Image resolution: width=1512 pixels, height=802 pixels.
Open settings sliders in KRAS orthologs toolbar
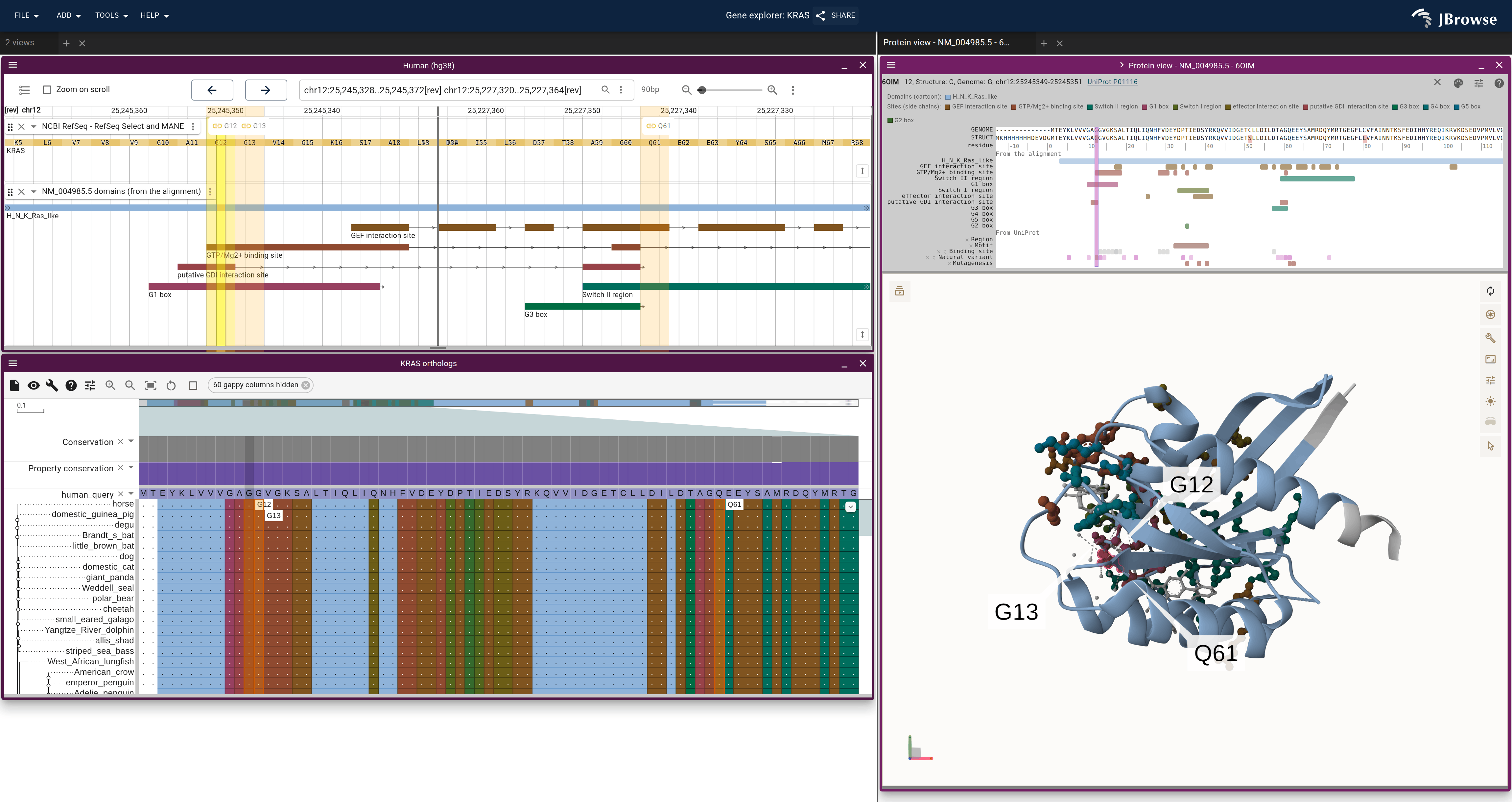(x=90, y=385)
